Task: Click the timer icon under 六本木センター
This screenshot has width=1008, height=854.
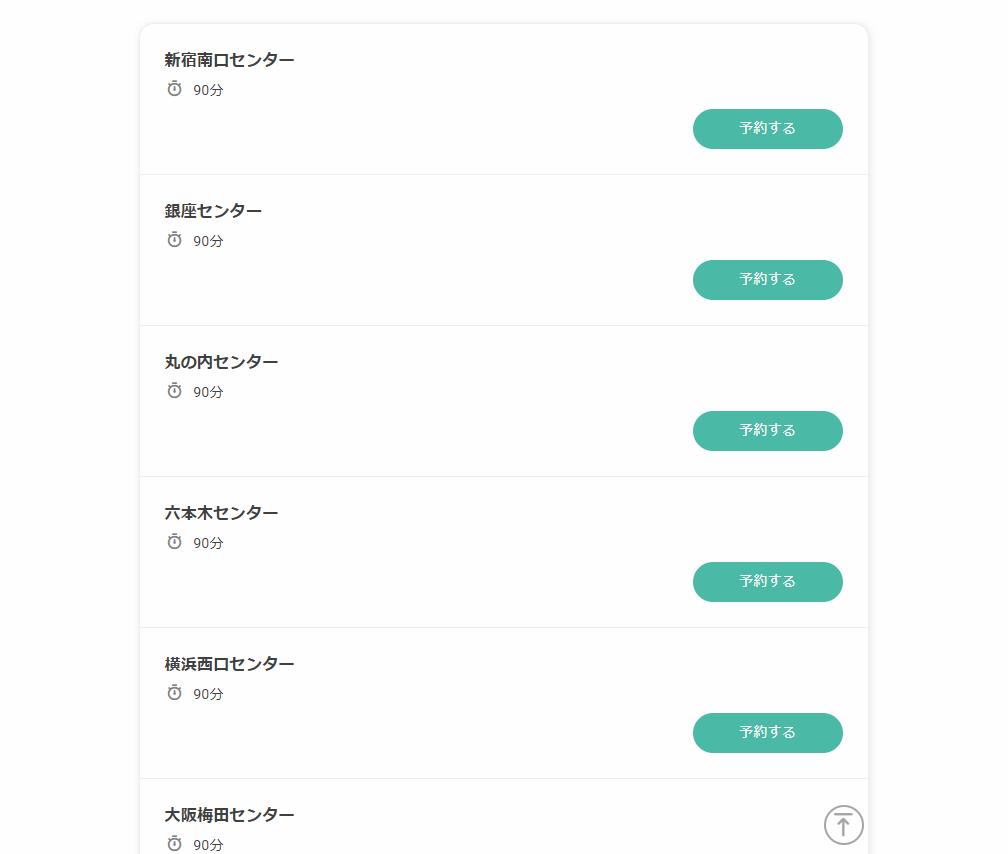Action: click(x=174, y=542)
